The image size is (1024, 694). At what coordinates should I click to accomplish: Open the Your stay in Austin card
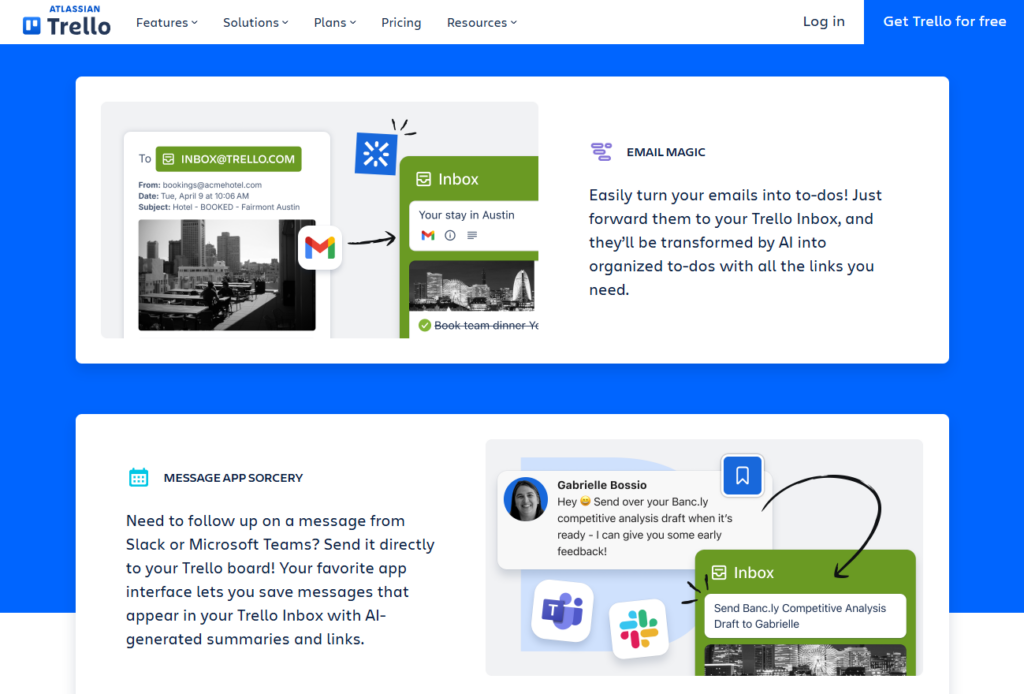[x=473, y=225]
